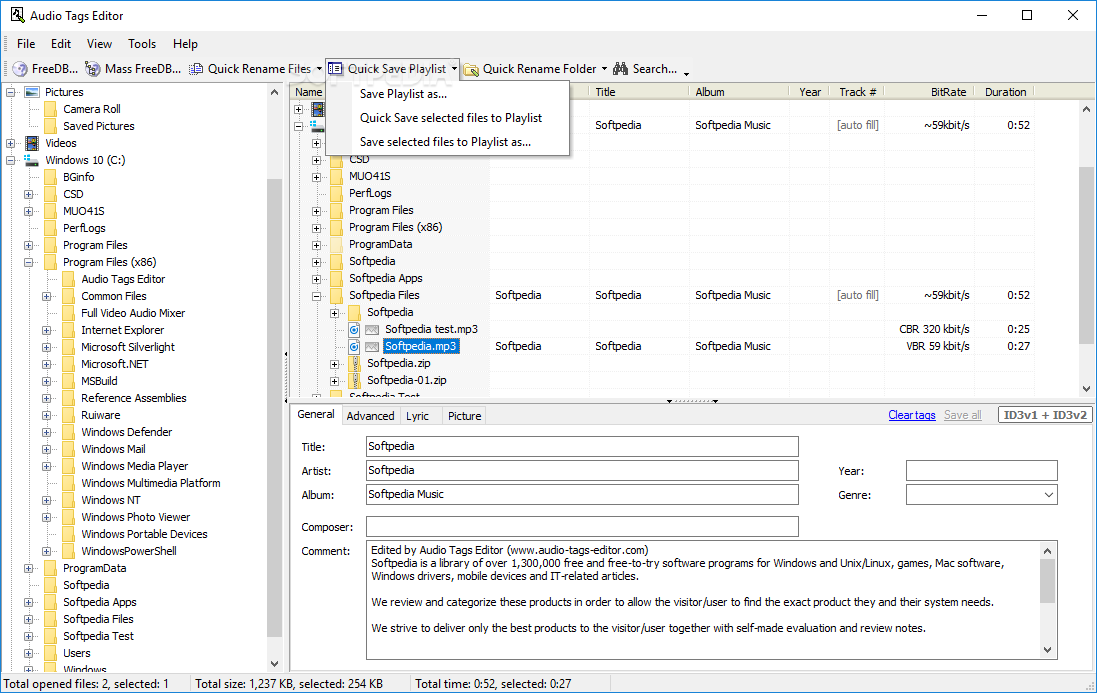Image resolution: width=1097 pixels, height=693 pixels.
Task: Collapse the Program Files (x86) tree node
Action: [29, 262]
